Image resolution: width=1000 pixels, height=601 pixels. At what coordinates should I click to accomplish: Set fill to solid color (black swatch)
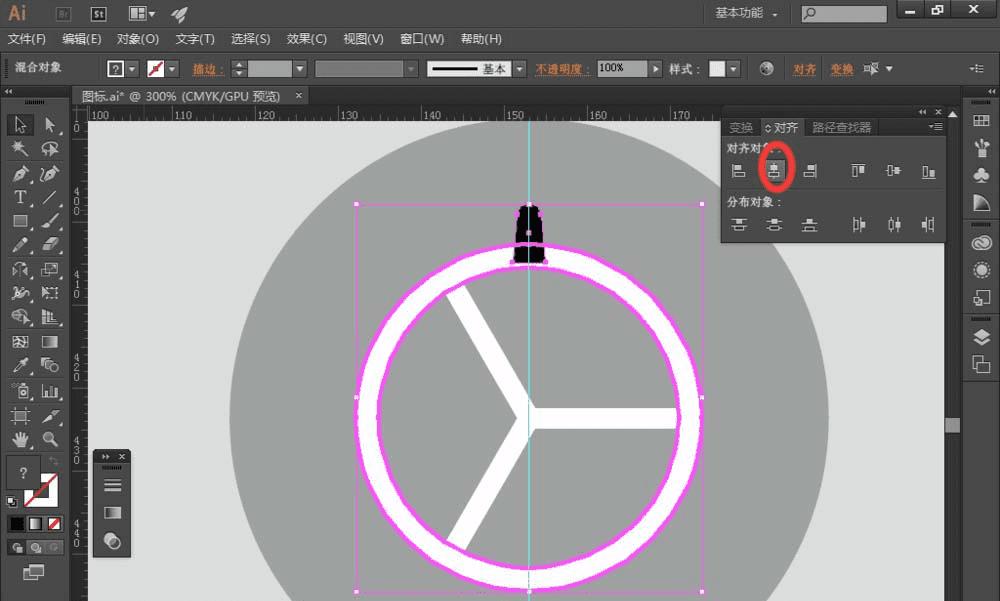(17, 524)
